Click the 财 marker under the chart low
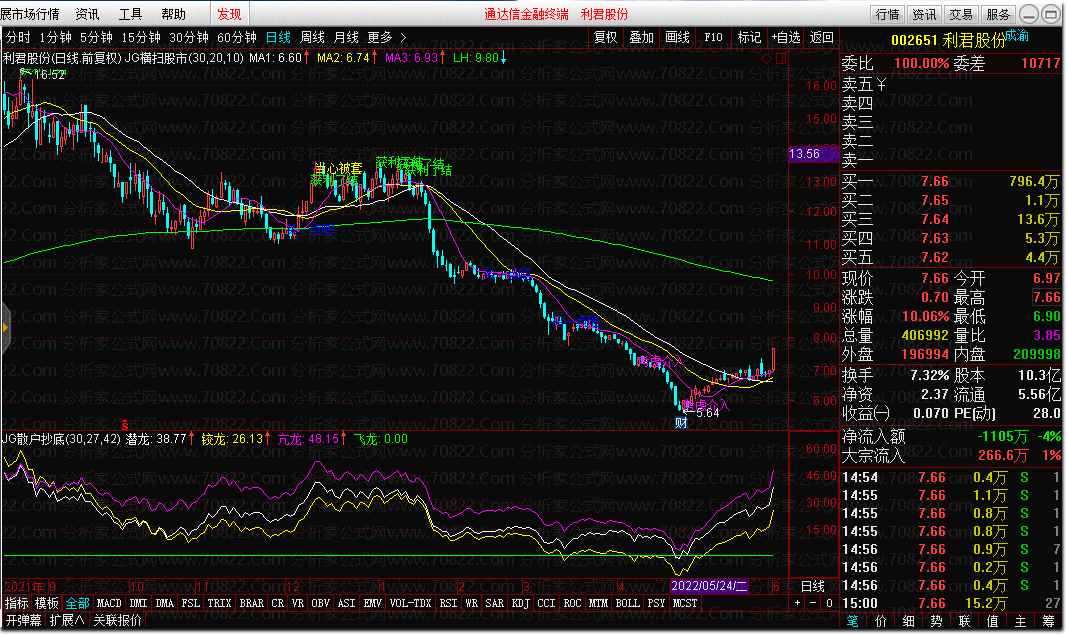This screenshot has height=635, width=1068. pos(681,422)
